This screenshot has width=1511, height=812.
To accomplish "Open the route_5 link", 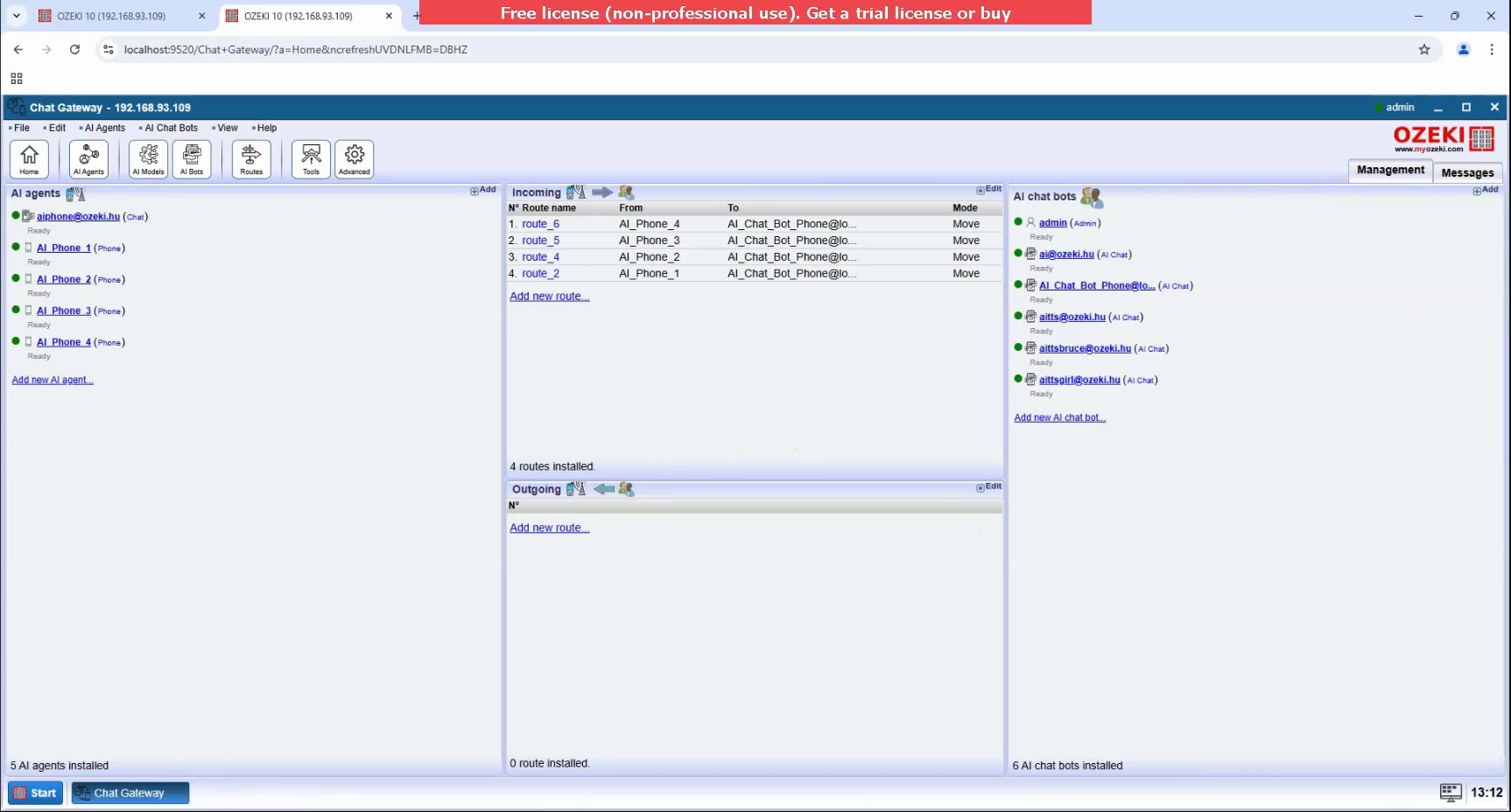I will [x=540, y=241].
